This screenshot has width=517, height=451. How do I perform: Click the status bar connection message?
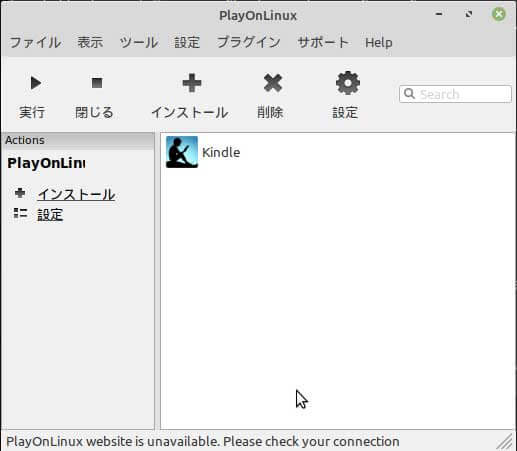click(x=203, y=441)
